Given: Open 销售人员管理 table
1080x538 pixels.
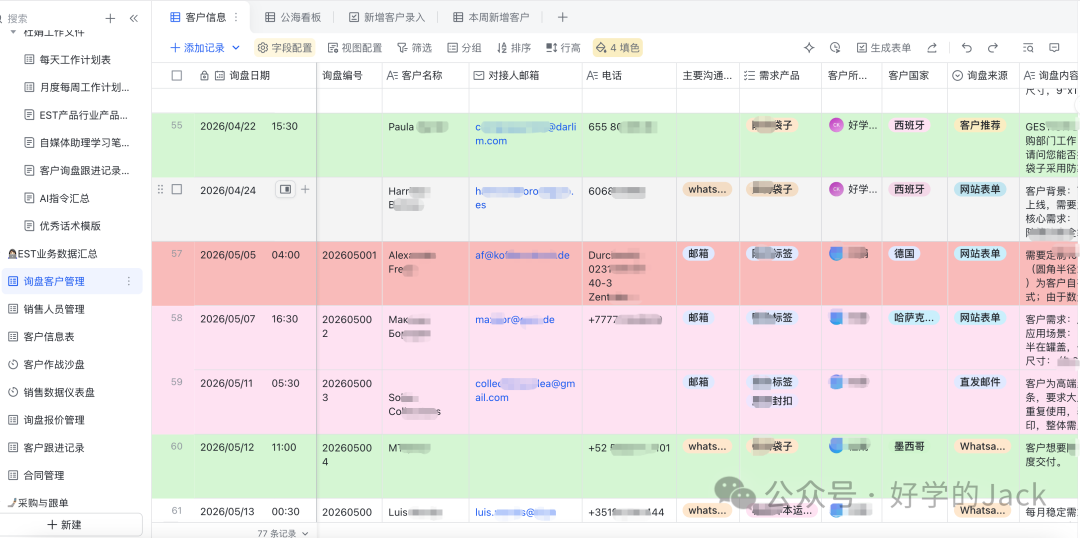Looking at the screenshot, I should click(x=45, y=309).
